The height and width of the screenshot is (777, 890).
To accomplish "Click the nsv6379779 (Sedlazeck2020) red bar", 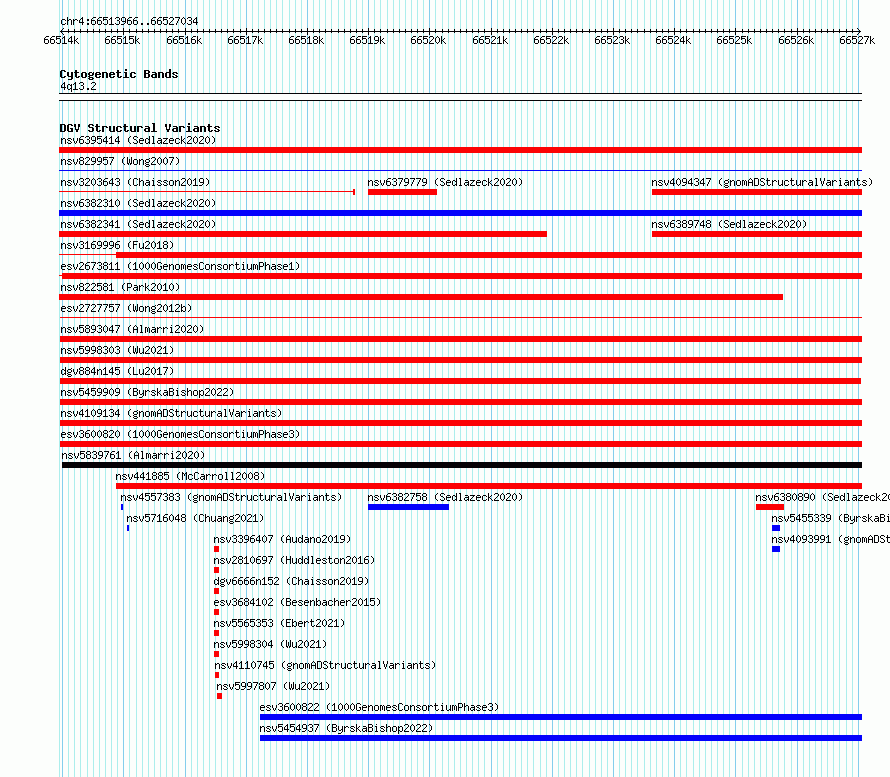I will coord(402,192).
